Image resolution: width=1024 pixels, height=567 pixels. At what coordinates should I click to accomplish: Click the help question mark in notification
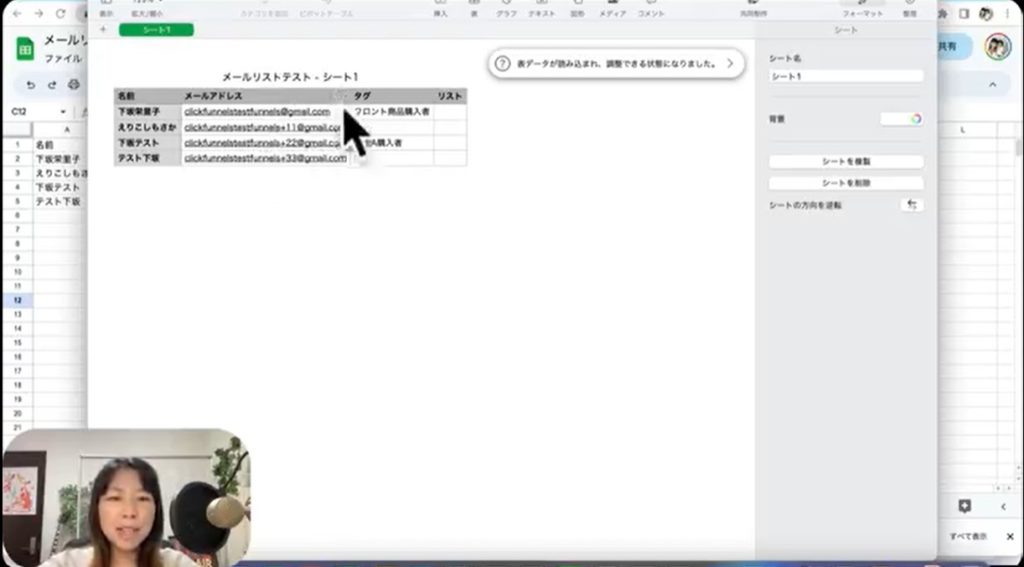click(503, 63)
